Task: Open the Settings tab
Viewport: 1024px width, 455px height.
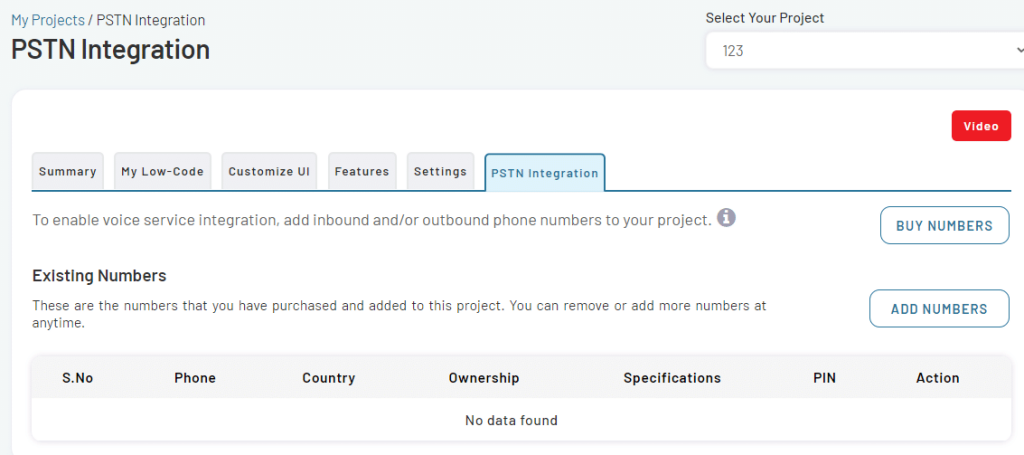Action: 440,172
